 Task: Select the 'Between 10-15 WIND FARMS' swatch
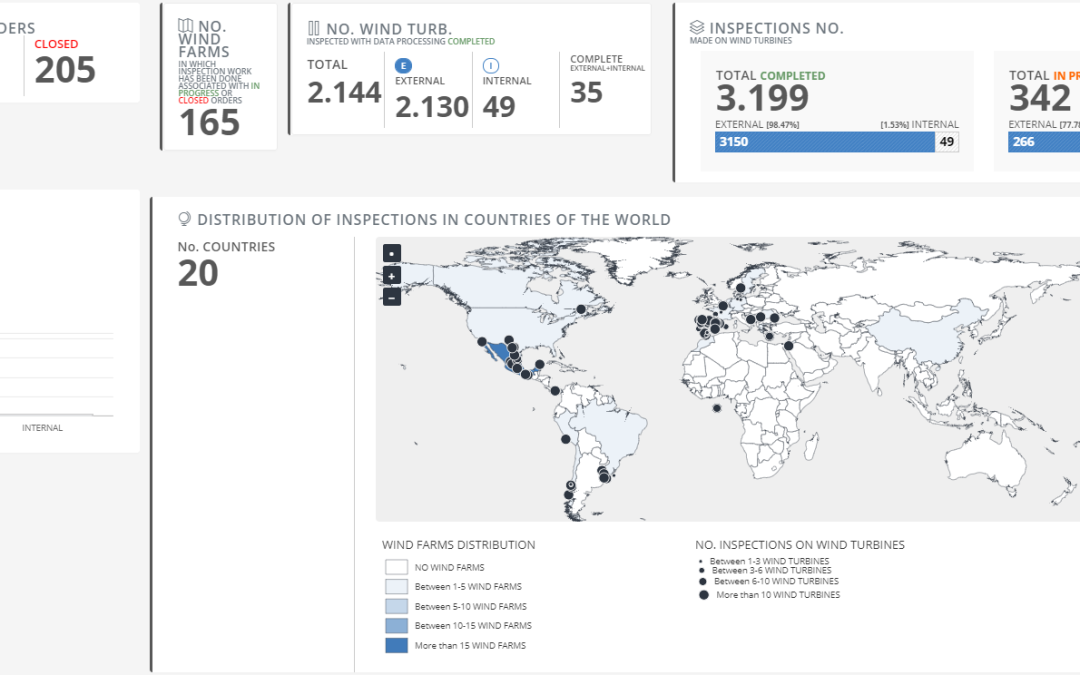click(x=397, y=626)
